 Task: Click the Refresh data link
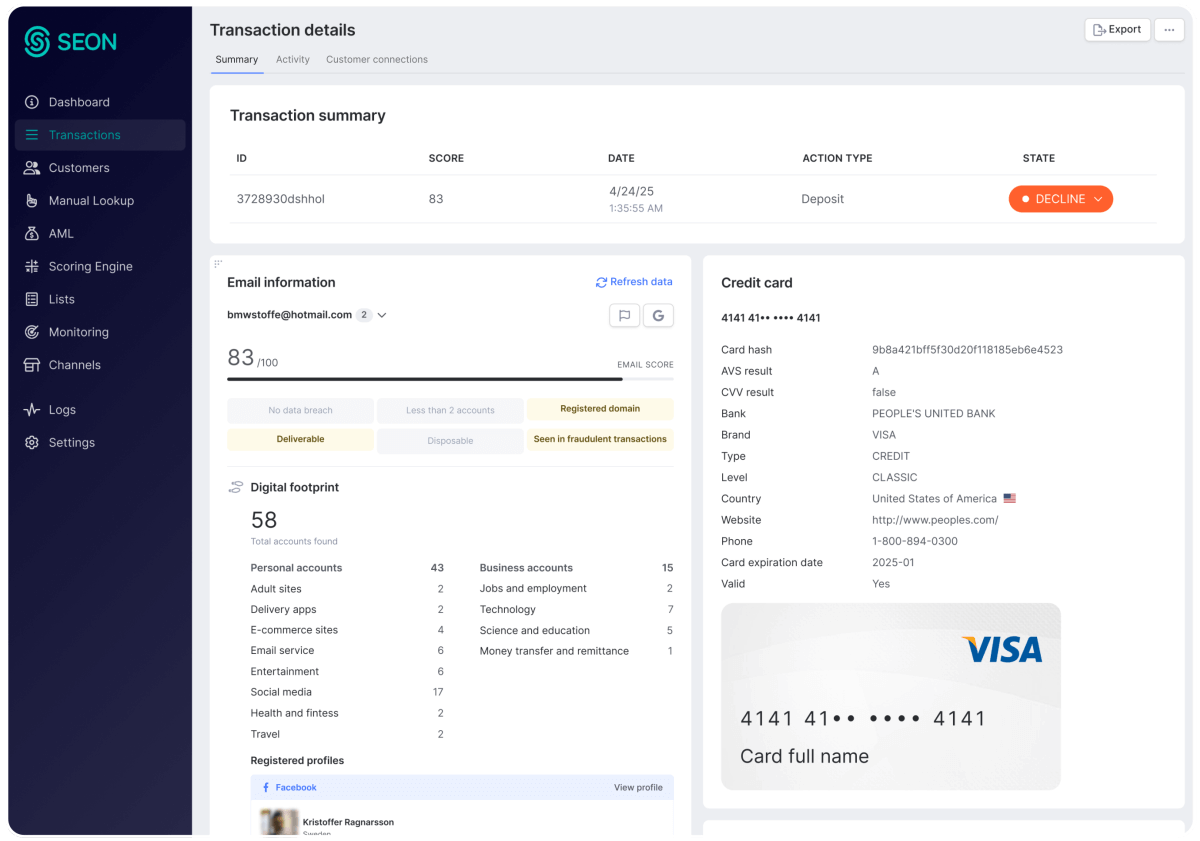634,282
